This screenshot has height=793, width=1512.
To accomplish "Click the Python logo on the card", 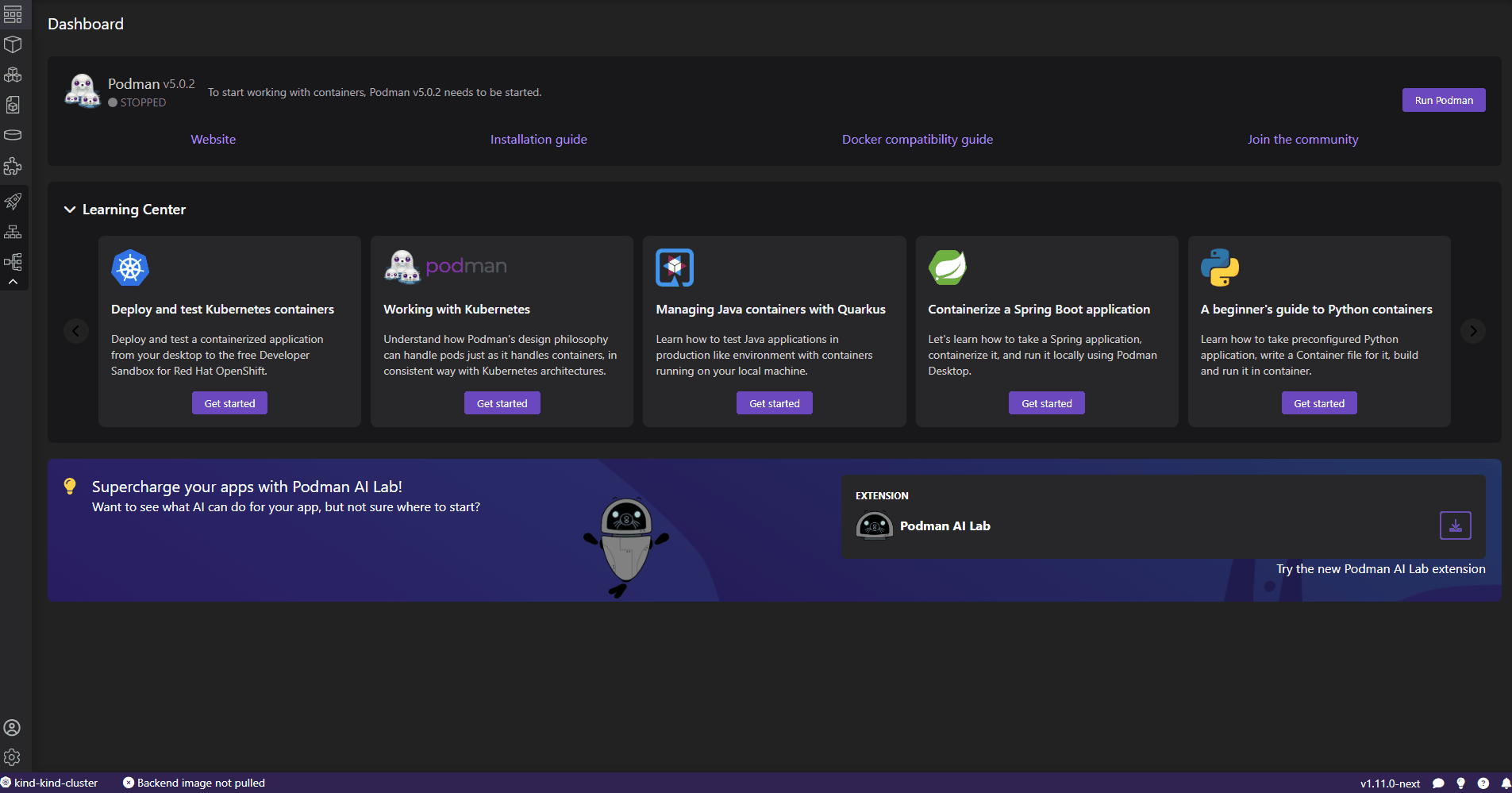I will coord(1220,268).
